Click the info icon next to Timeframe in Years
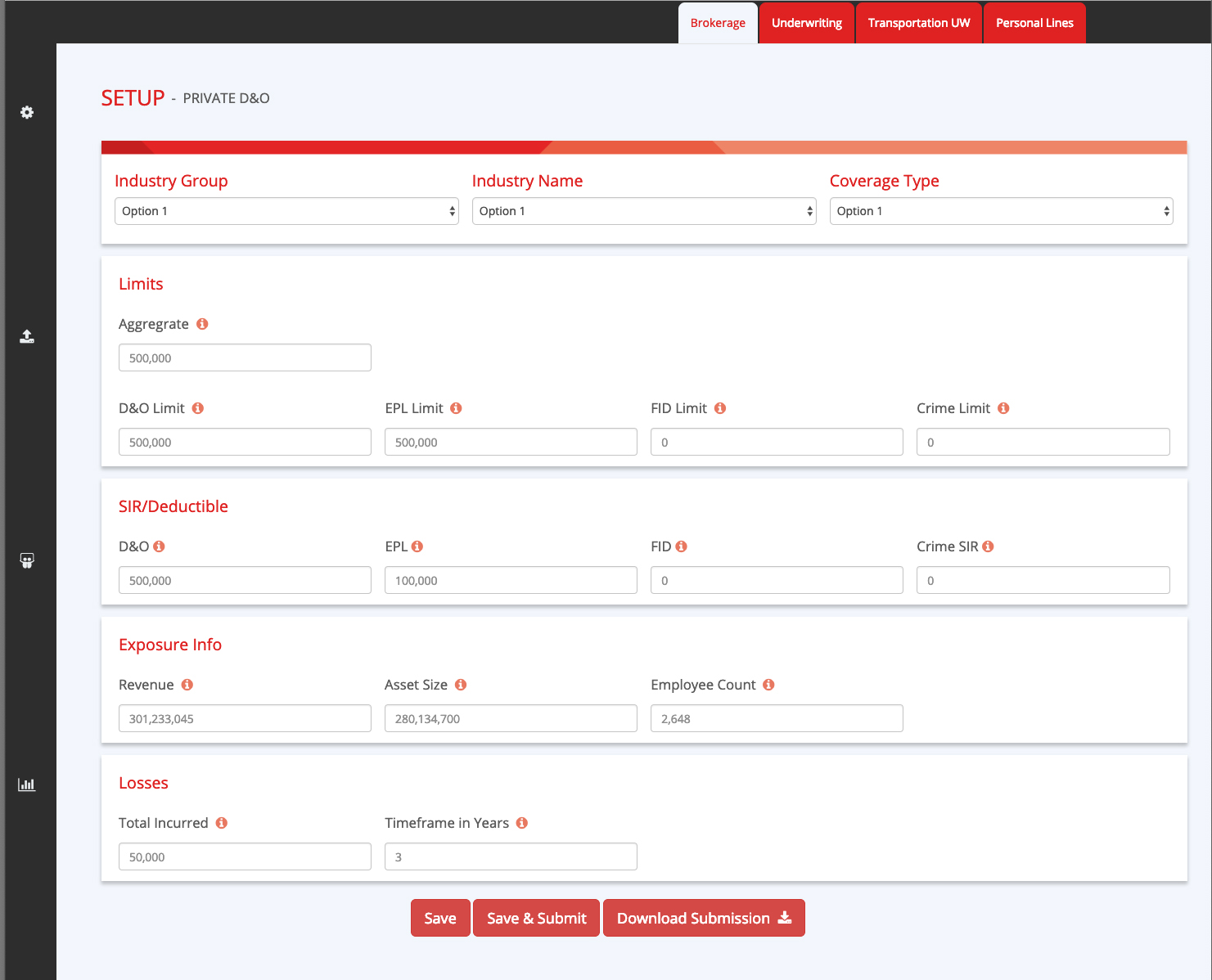 pos(522,823)
